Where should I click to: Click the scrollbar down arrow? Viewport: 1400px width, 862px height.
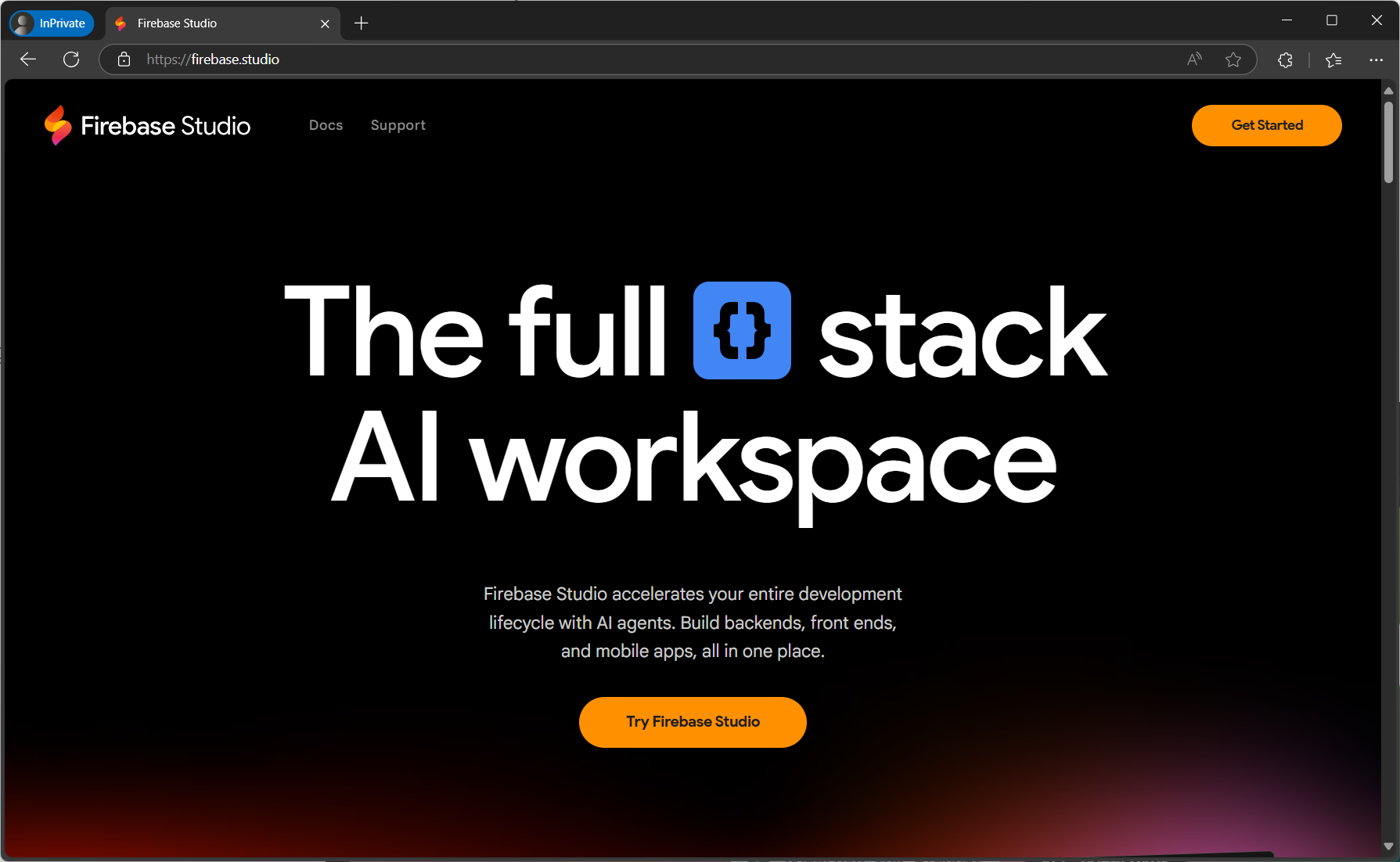tap(1388, 846)
